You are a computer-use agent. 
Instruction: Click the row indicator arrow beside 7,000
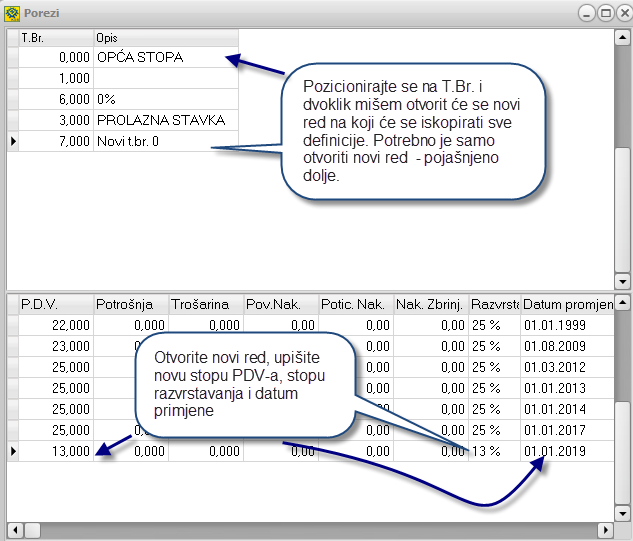(12, 142)
